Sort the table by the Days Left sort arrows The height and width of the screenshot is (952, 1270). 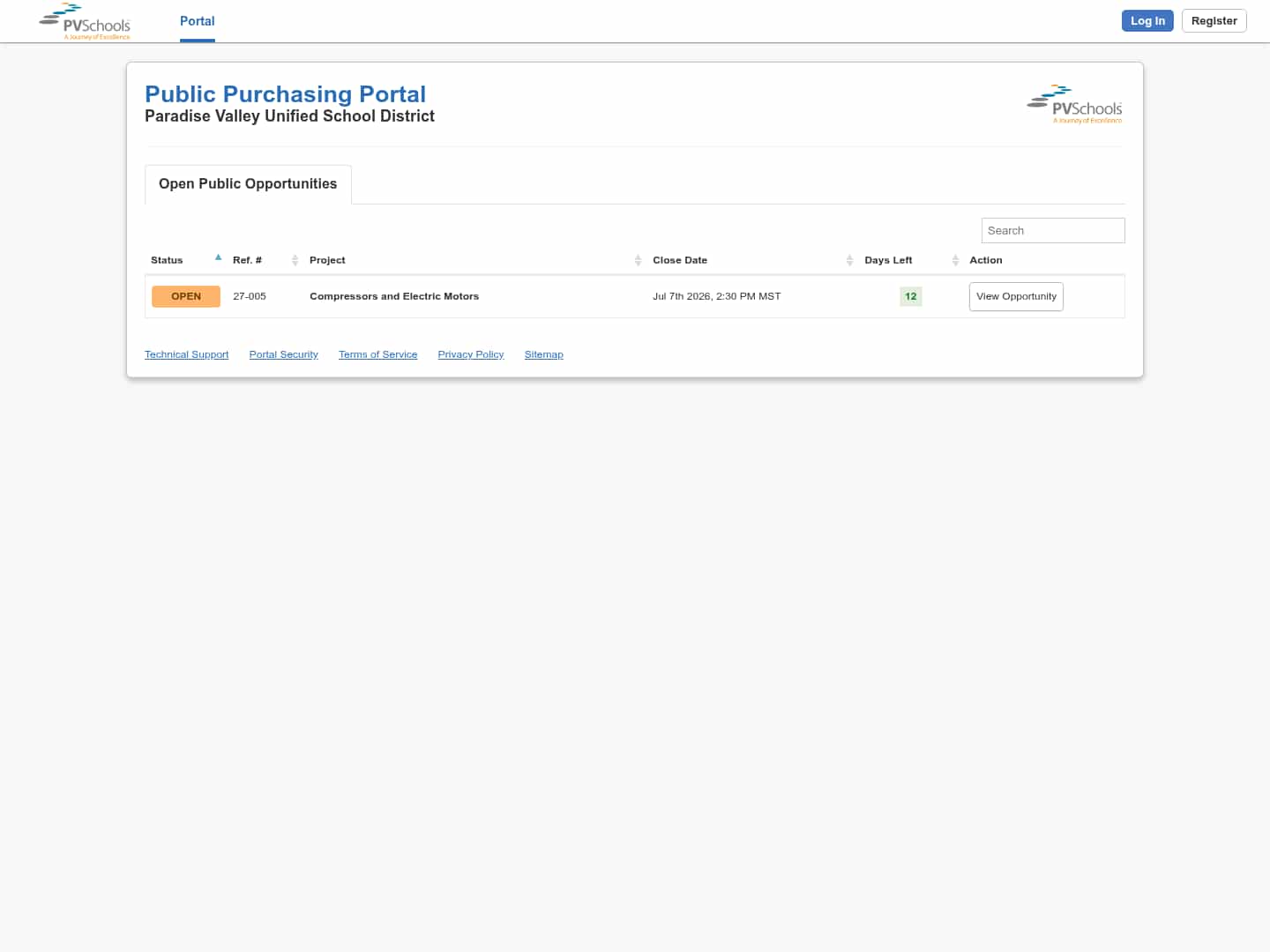point(955,260)
